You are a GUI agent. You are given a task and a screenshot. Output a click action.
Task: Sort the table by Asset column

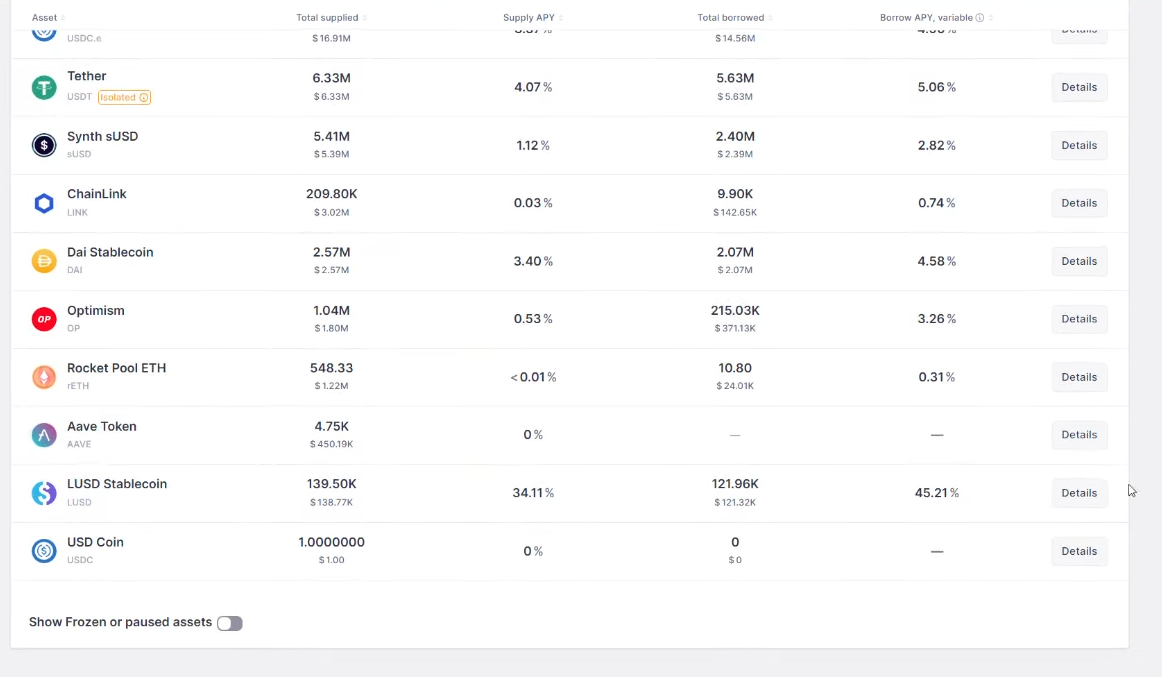(x=45, y=18)
